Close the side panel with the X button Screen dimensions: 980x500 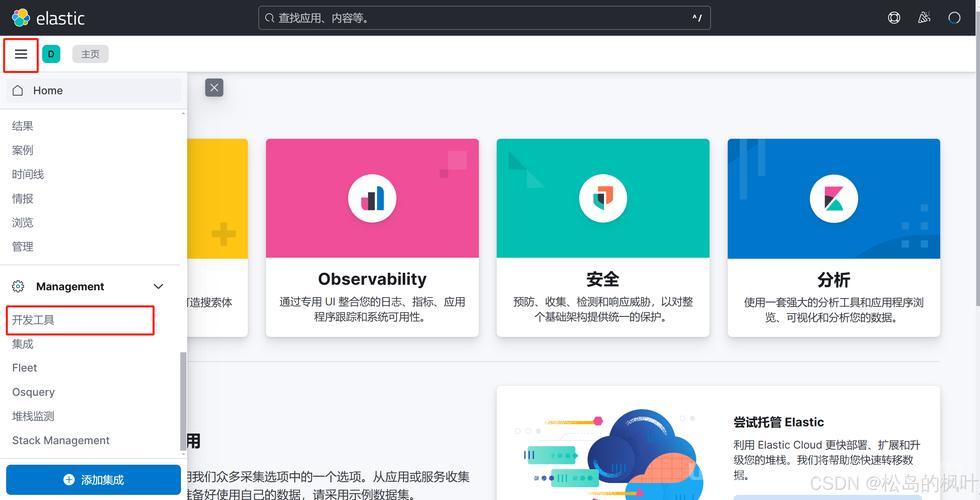tap(214, 88)
